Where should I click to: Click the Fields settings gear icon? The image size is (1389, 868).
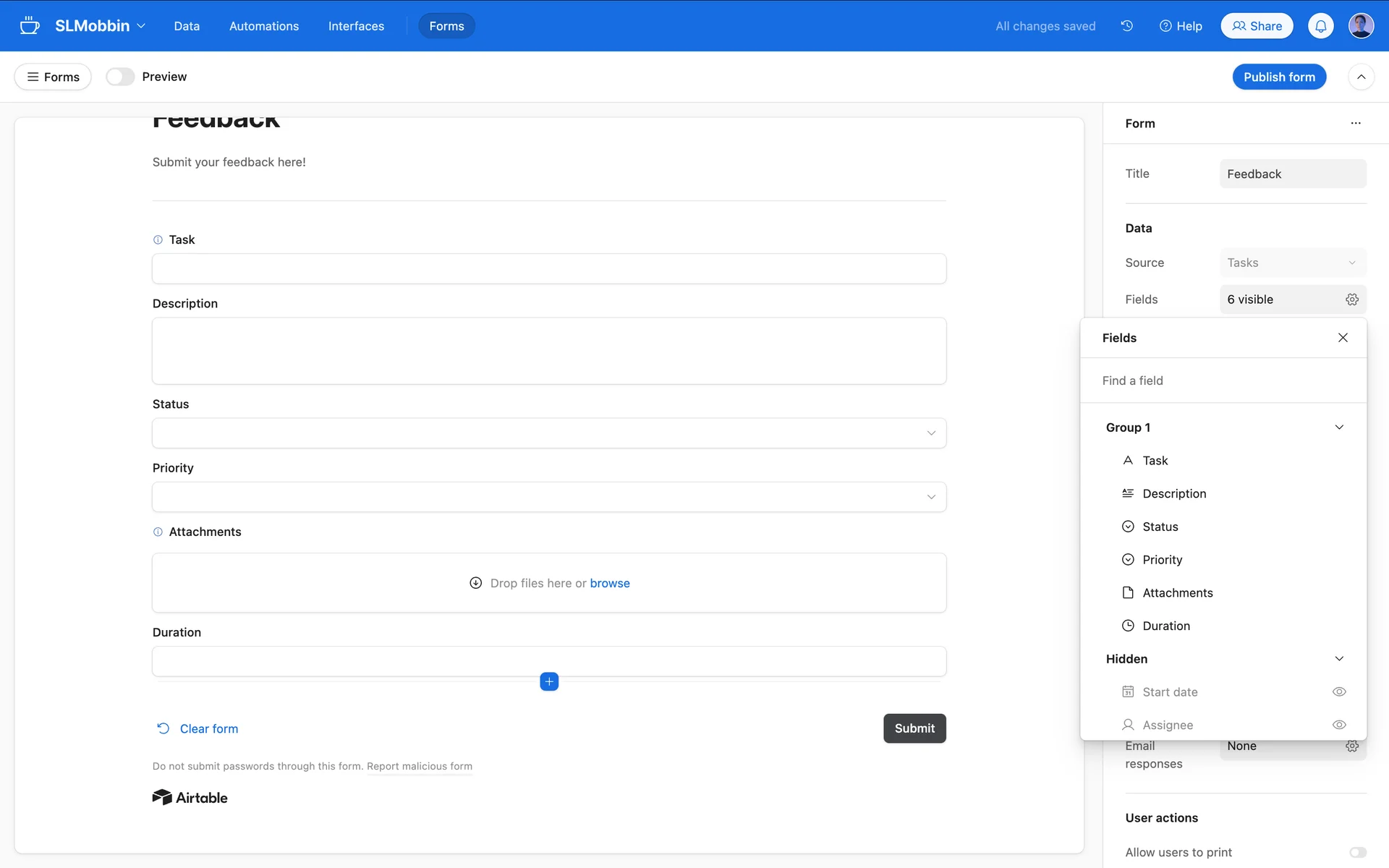click(1351, 299)
